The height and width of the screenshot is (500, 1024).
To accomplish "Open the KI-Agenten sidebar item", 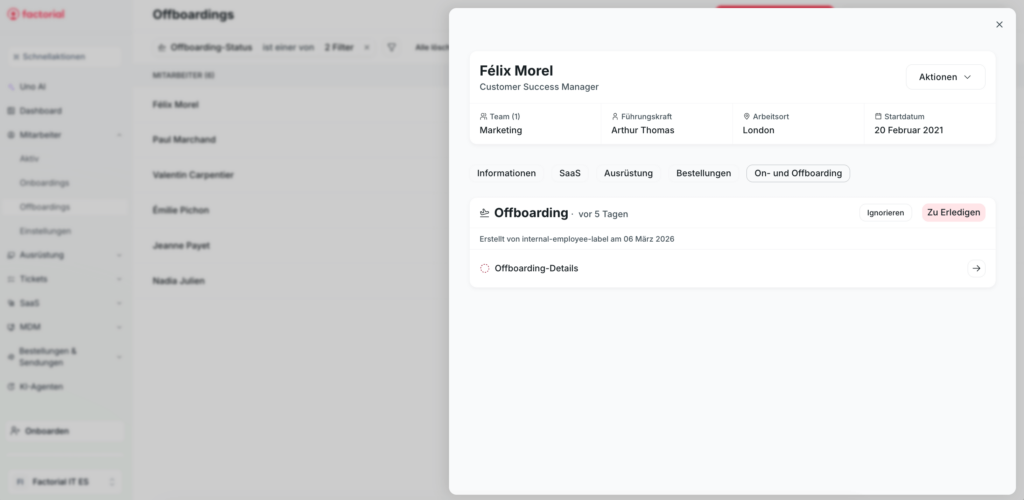I will pyautogui.click(x=41, y=386).
